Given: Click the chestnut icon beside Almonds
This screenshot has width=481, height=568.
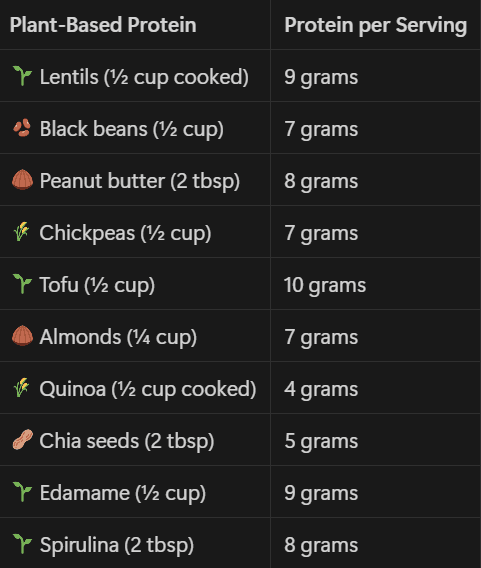Looking at the screenshot, I should [x=22, y=335].
